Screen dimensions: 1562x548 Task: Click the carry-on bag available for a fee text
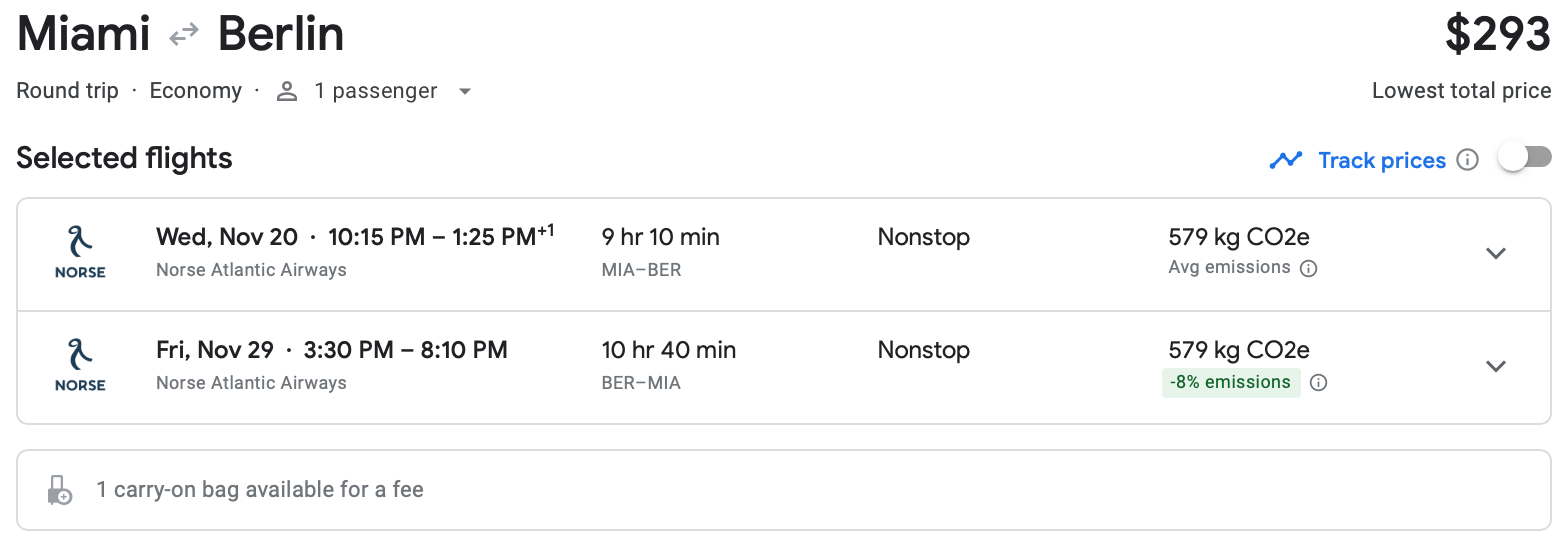click(260, 490)
